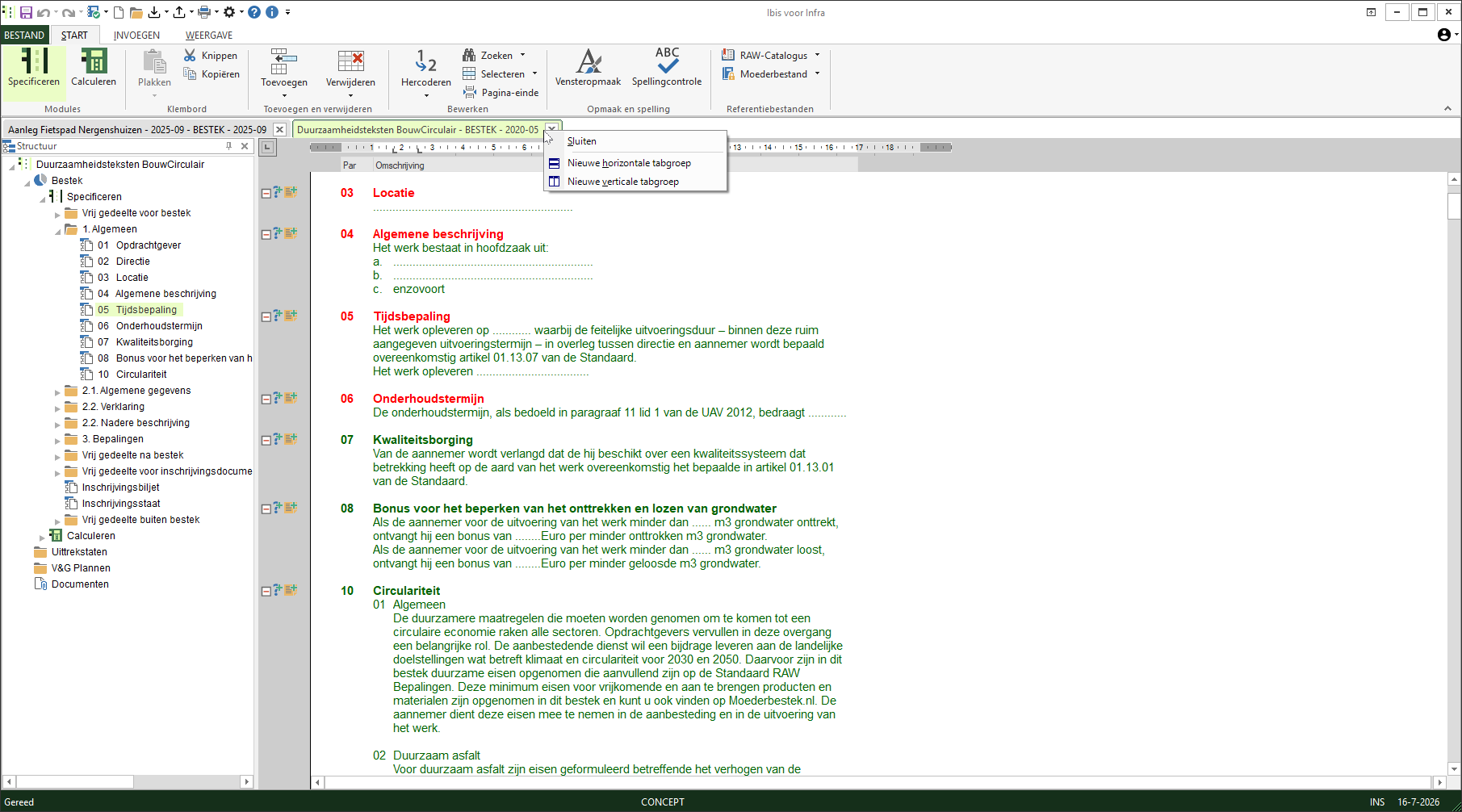Image resolution: width=1462 pixels, height=812 pixels.
Task: Close the Structuur panel
Action: (x=245, y=146)
